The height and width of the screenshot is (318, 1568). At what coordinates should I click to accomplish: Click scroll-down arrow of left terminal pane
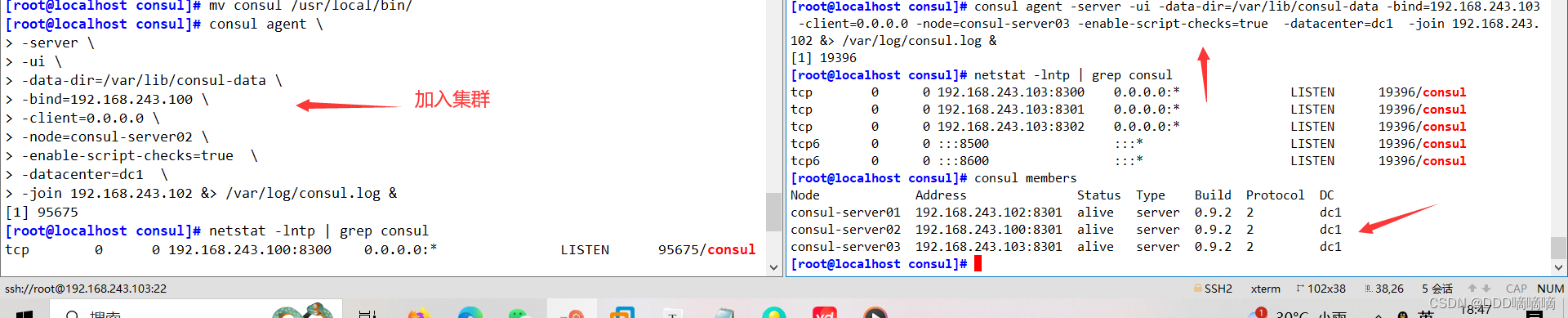tap(773, 266)
